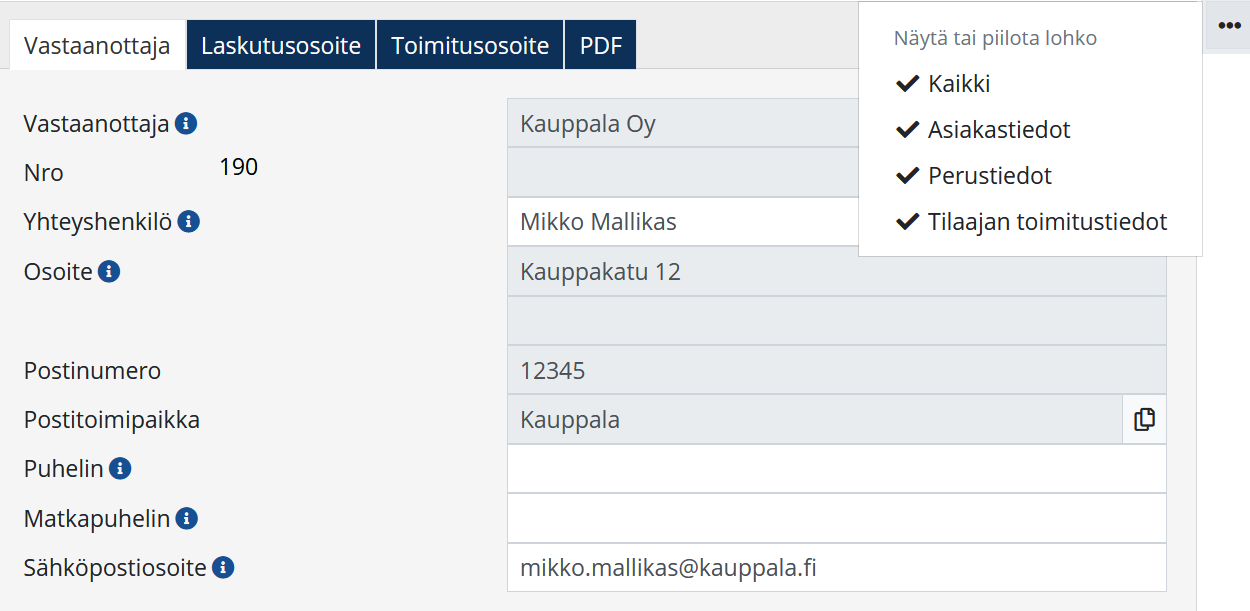This screenshot has width=1250, height=611.
Task: Click the info icon next to Matkapuhelin
Action: point(186,518)
